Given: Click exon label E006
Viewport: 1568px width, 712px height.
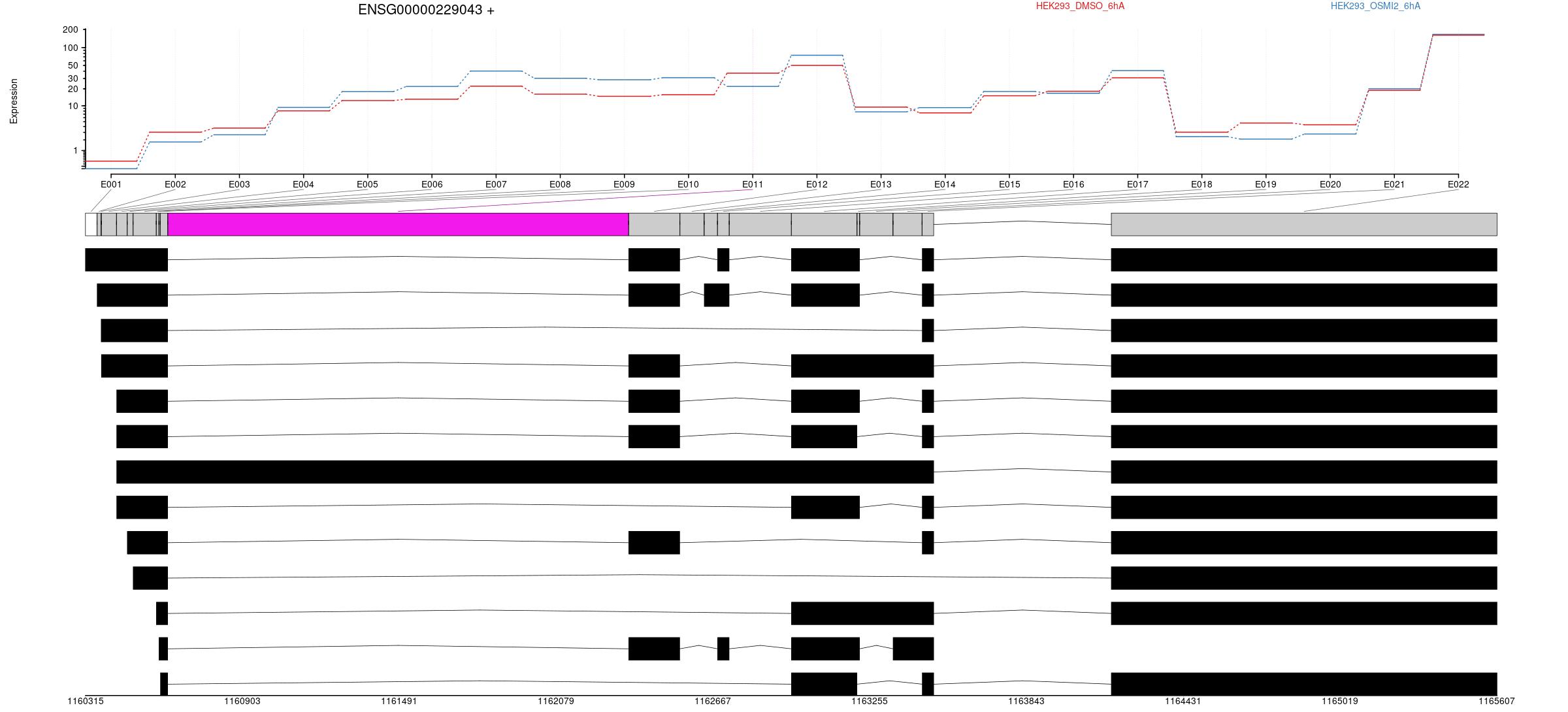Looking at the screenshot, I should tap(432, 184).
